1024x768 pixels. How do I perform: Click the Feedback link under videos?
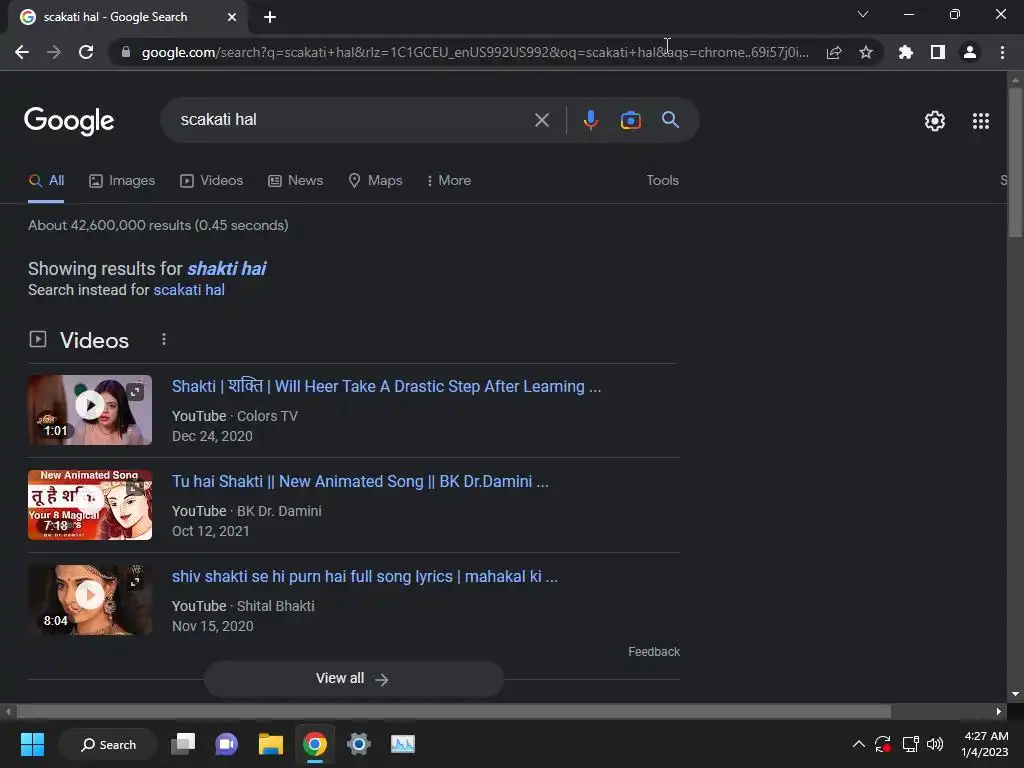654,652
